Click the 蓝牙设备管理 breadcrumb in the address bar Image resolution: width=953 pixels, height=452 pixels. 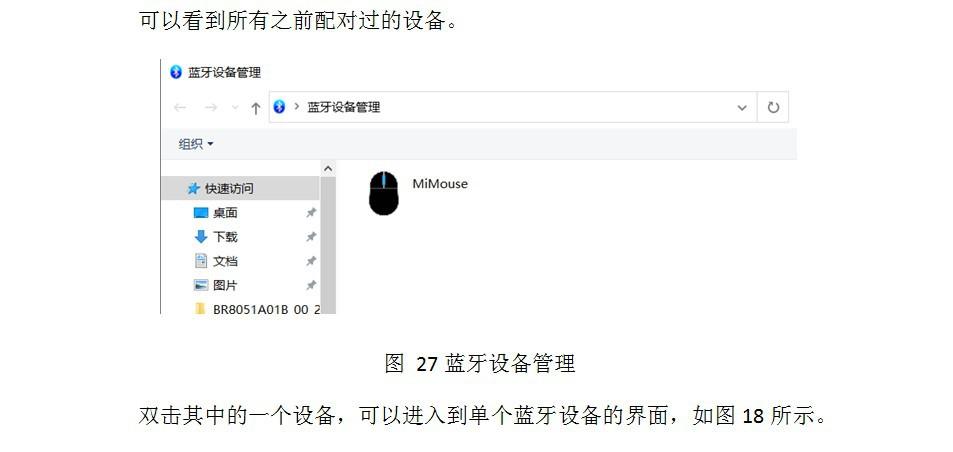pyautogui.click(x=343, y=108)
